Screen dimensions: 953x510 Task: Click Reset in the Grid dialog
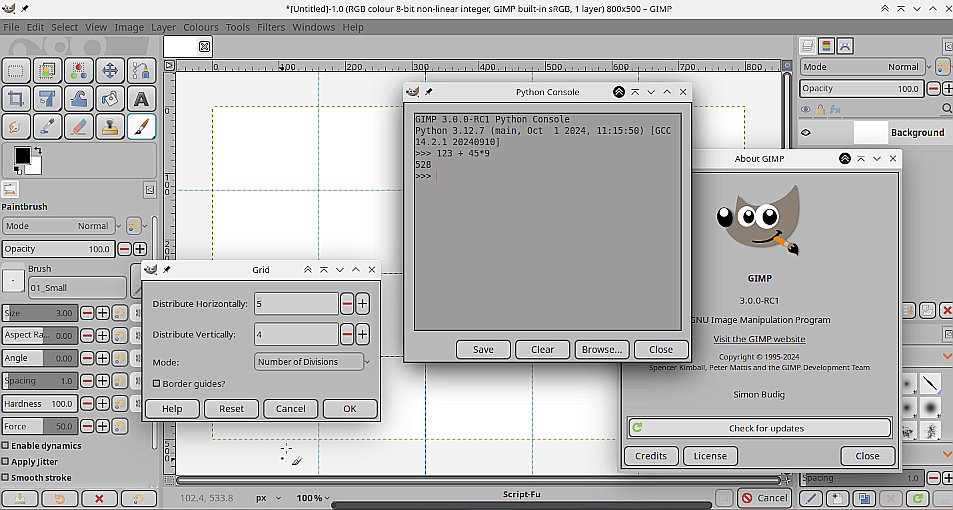click(x=232, y=408)
